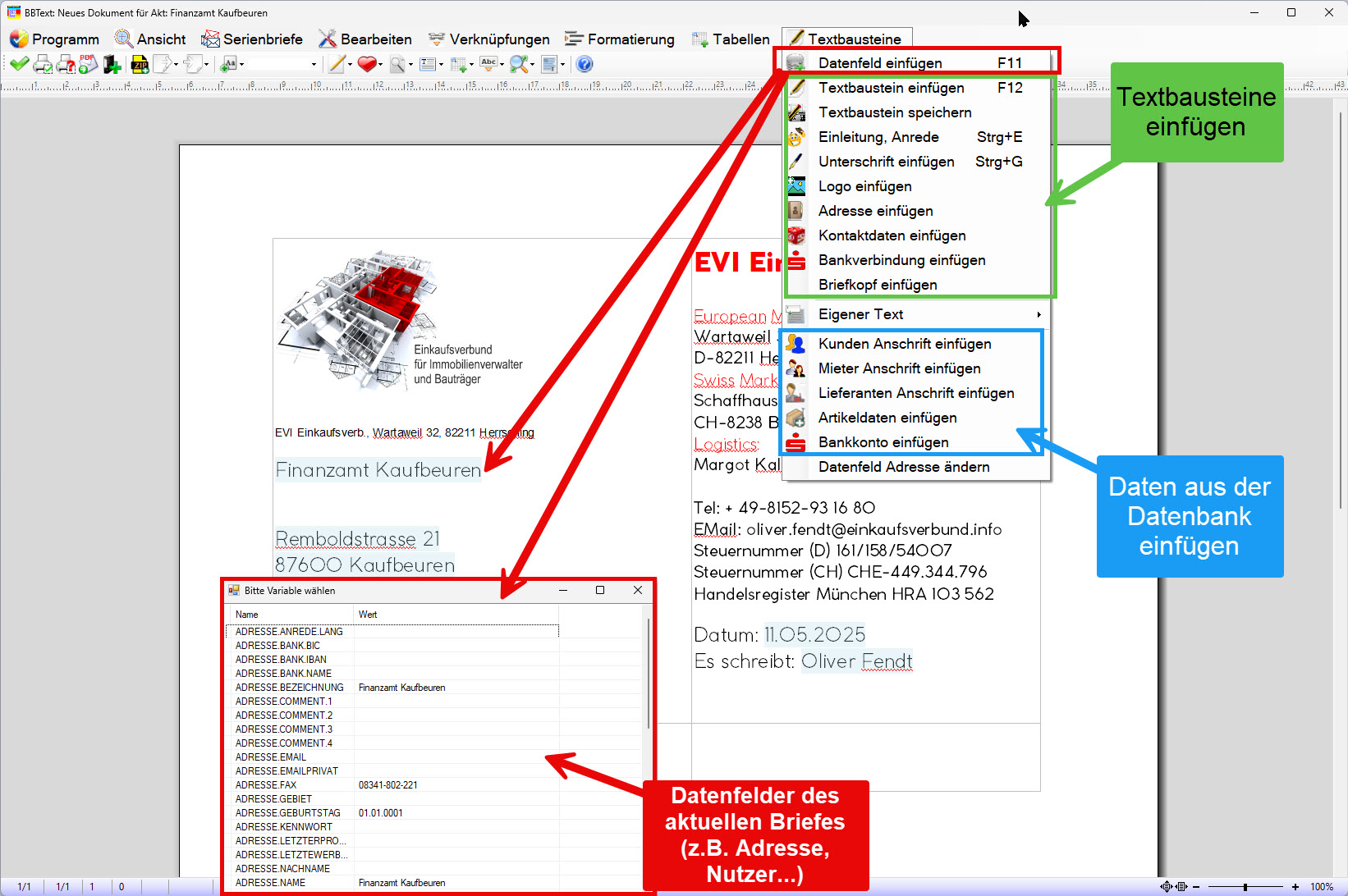The width and height of the screenshot is (1348, 896).
Task: Choose Unterschrift einfügen menu entry
Action: (917, 162)
